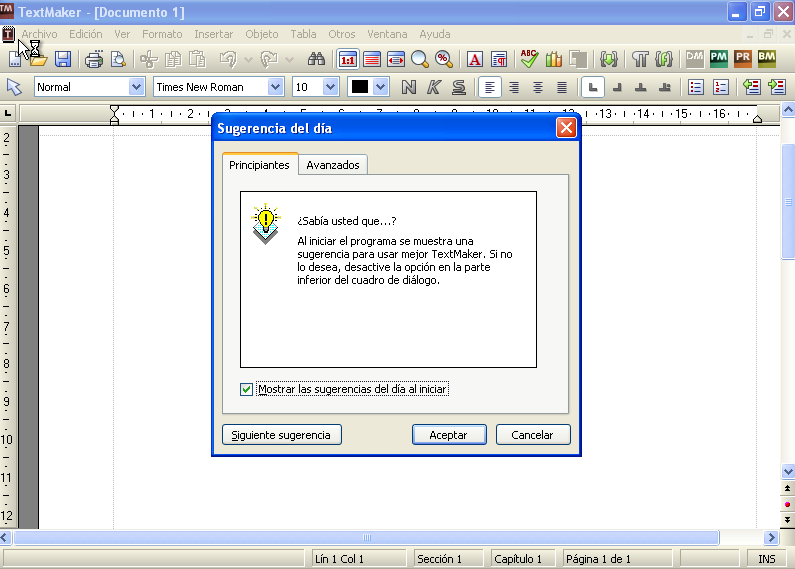Image resolution: width=795 pixels, height=569 pixels.
Task: Toggle bold formatting with N icon
Action: (408, 87)
